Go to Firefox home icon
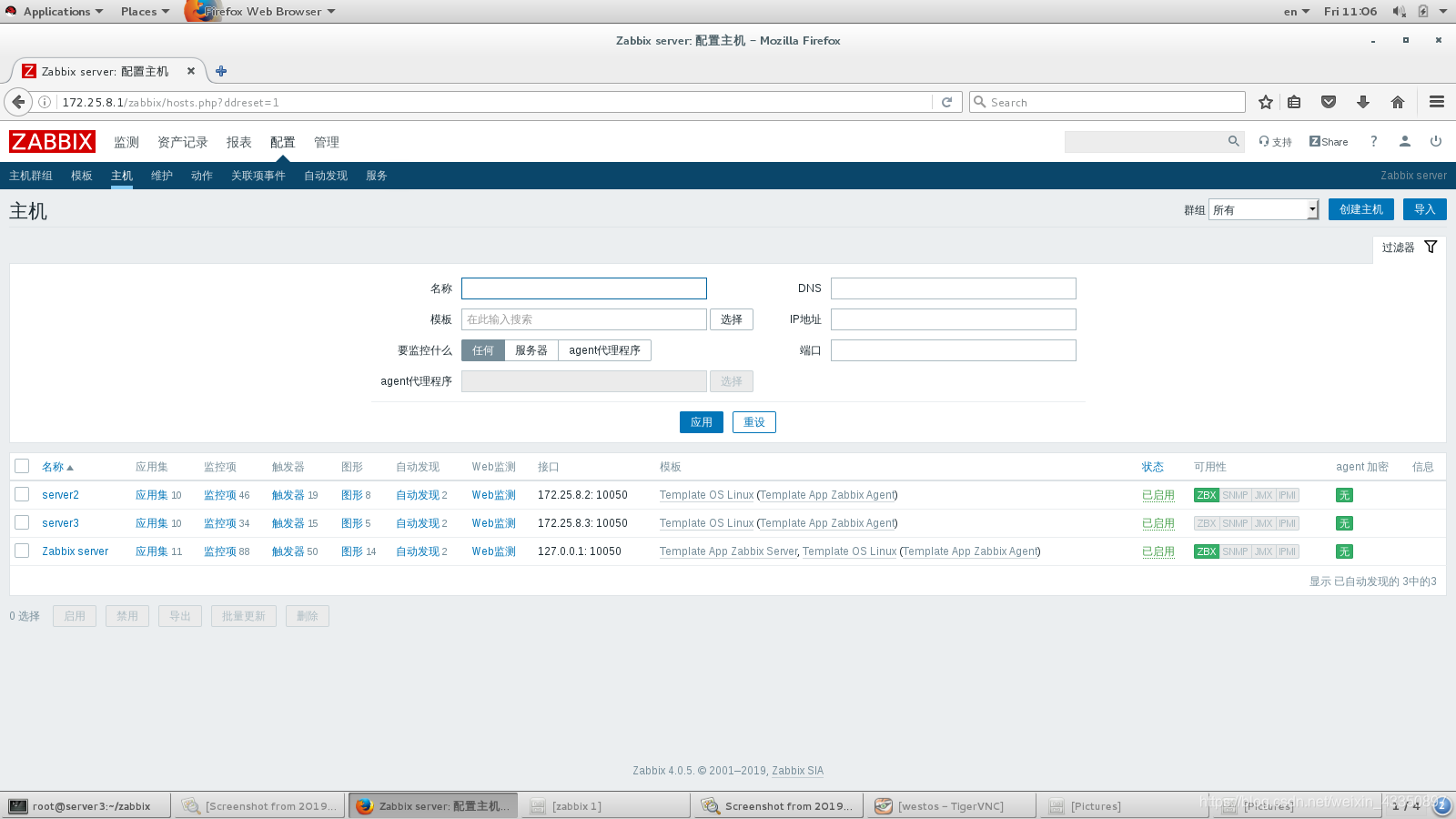The width and height of the screenshot is (1456, 819). pos(1398,102)
